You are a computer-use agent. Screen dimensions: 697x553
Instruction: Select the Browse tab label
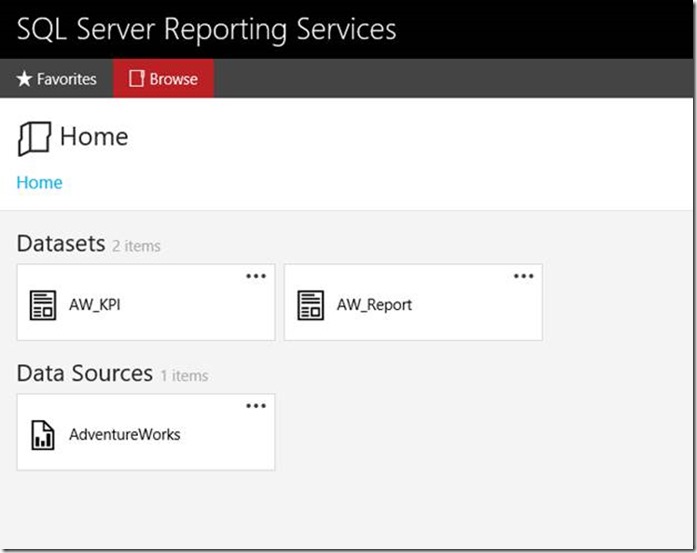coord(174,79)
